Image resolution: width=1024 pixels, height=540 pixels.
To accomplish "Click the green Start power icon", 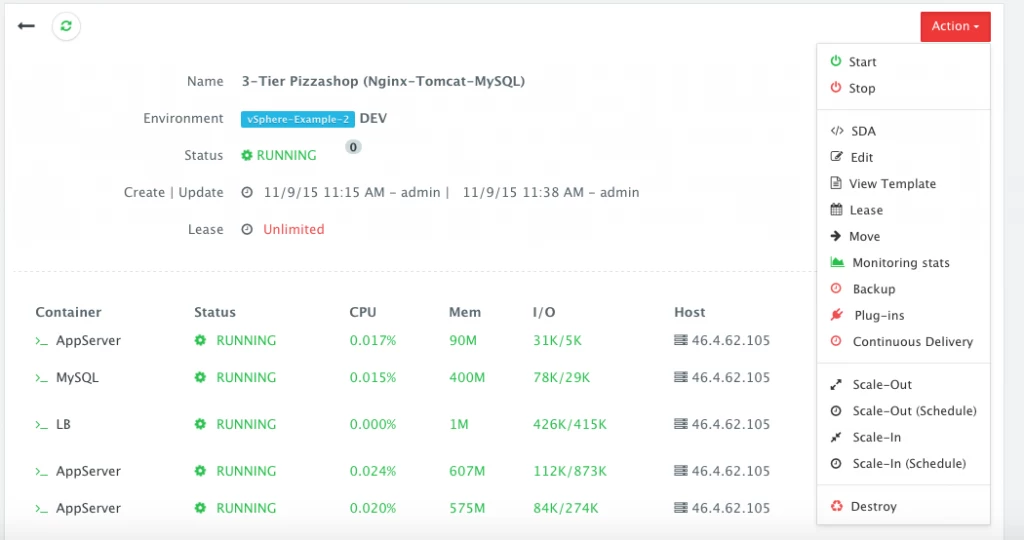I will pos(836,61).
